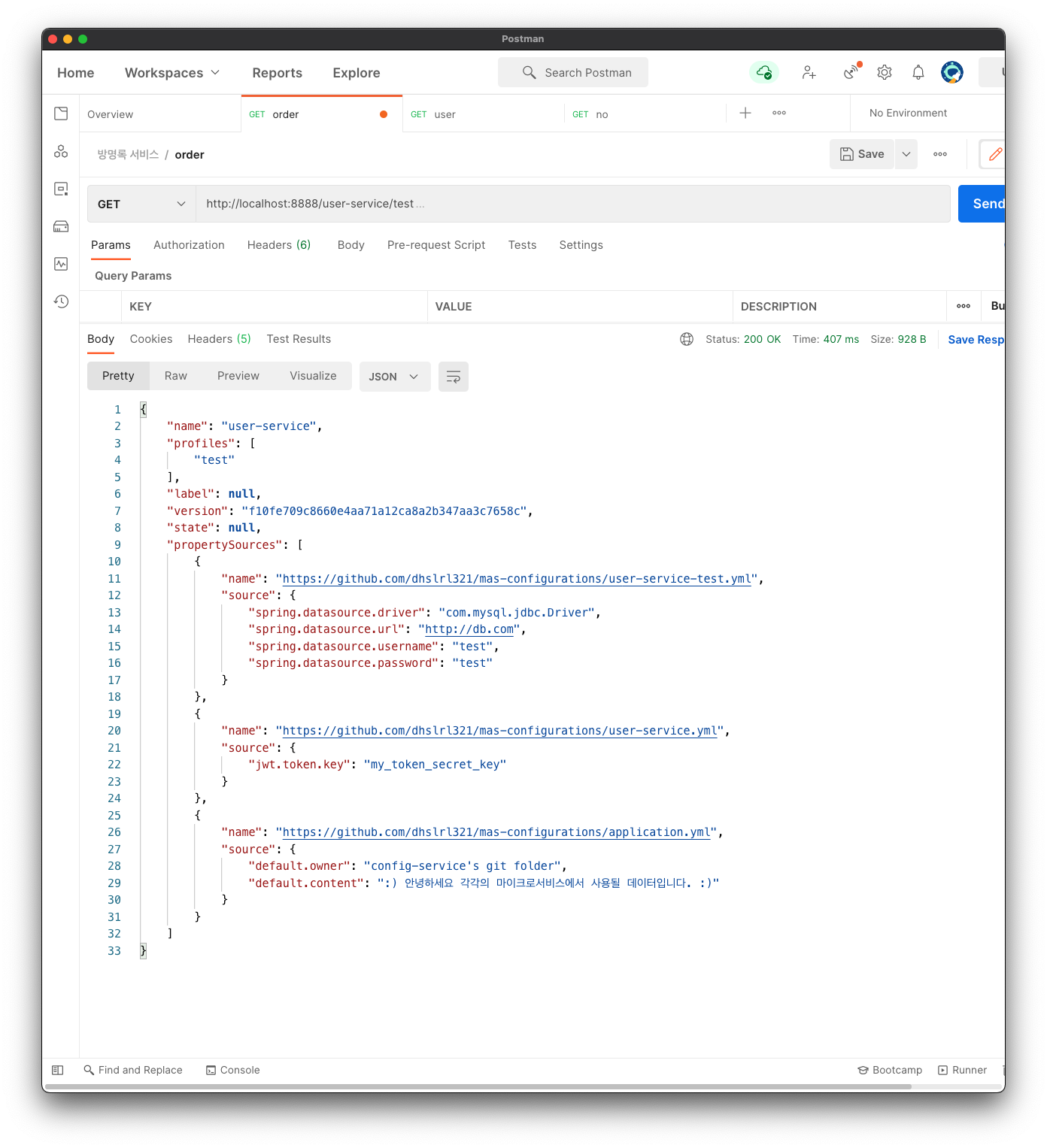Open the Tests tab

523,245
